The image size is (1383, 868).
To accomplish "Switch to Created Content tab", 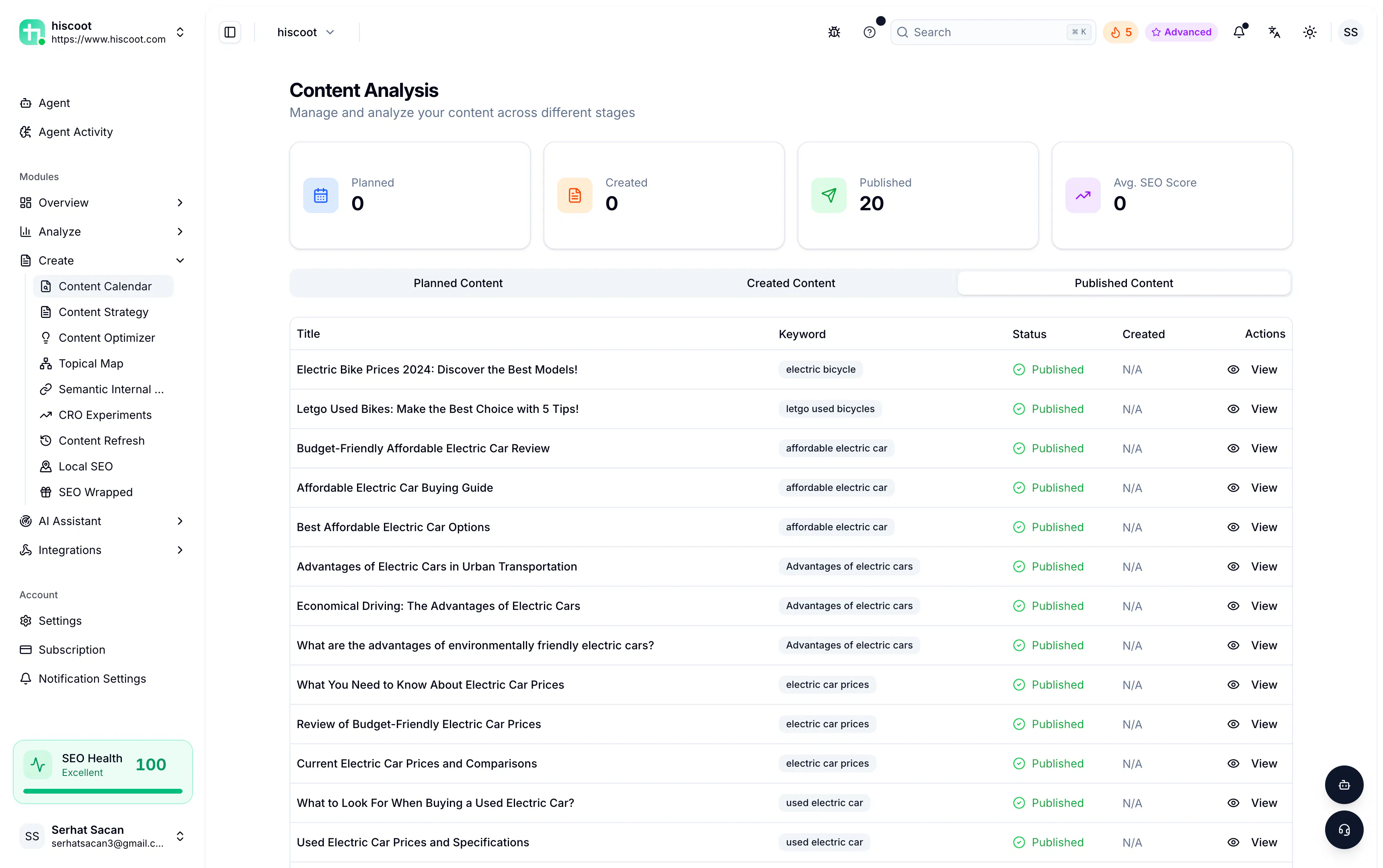I will 790,283.
